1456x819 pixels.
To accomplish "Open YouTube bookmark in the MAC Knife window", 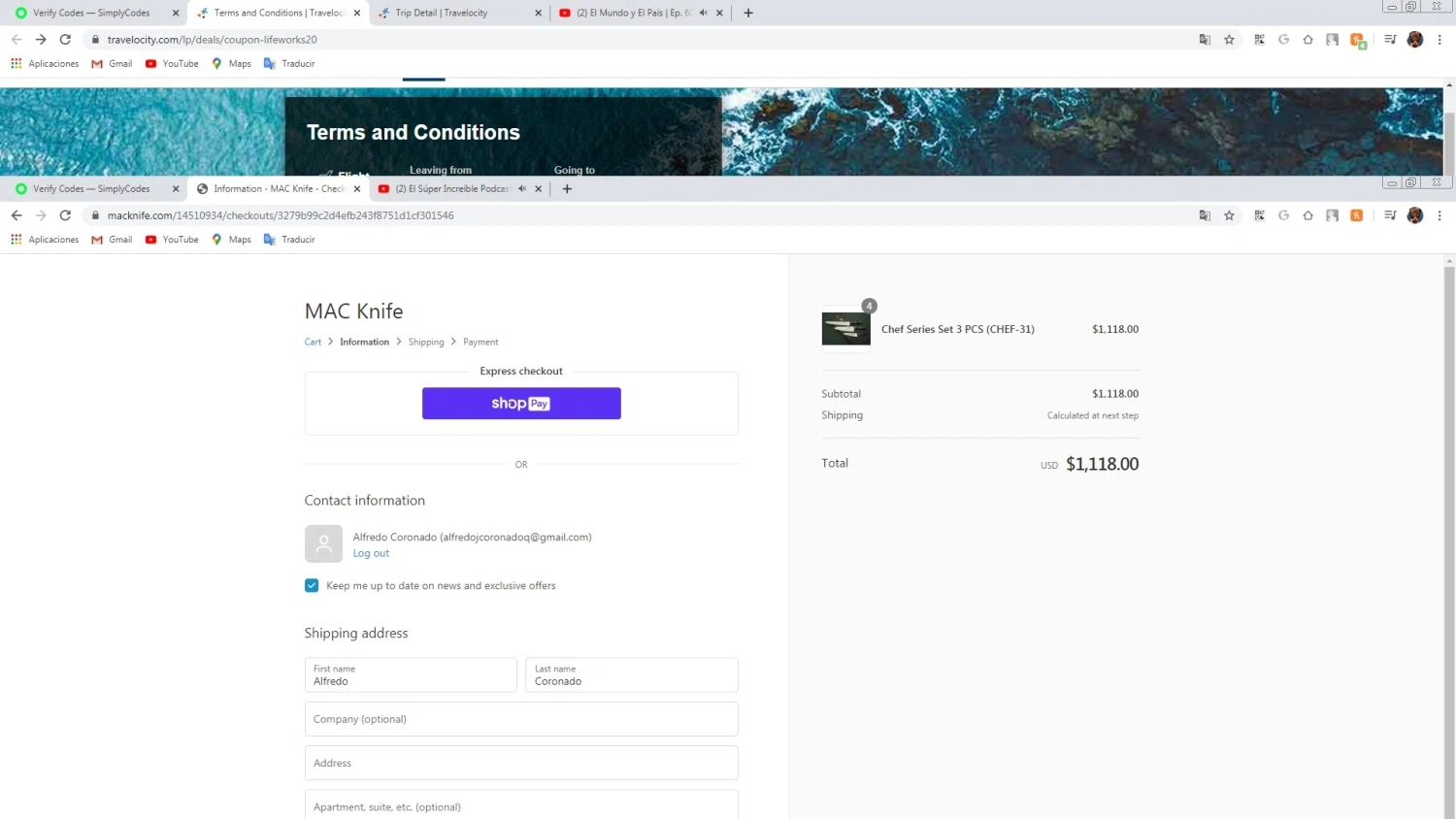I will pos(172,240).
